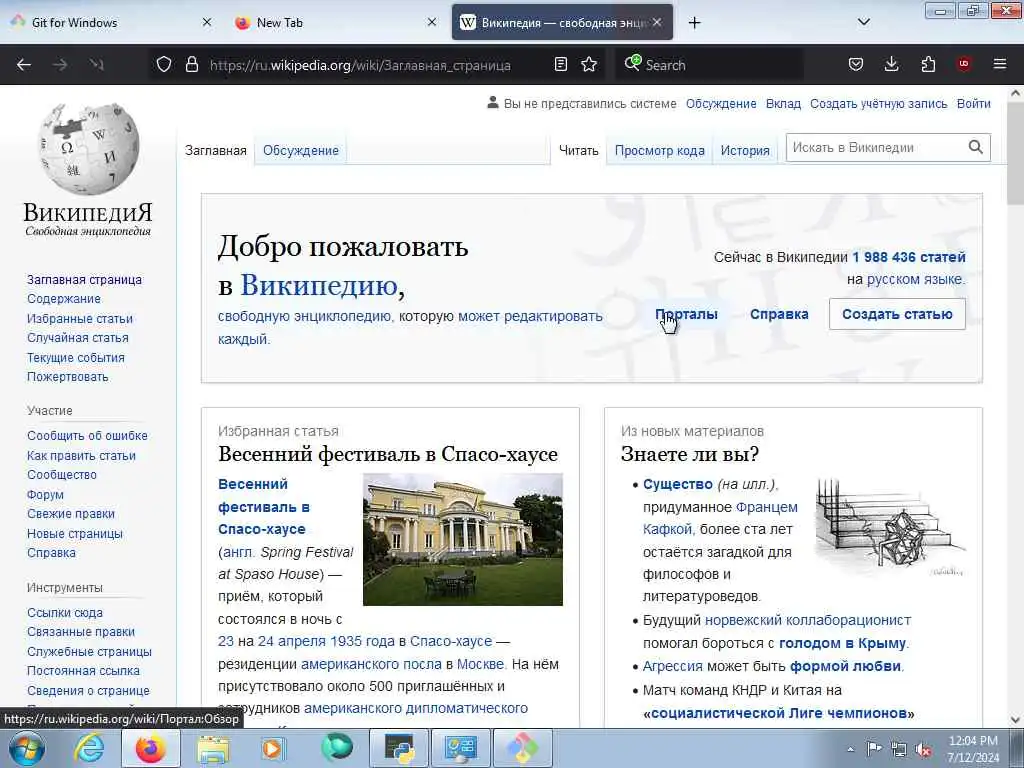
Task: Open the Kafka creature staircase illustration
Action: 890,526
